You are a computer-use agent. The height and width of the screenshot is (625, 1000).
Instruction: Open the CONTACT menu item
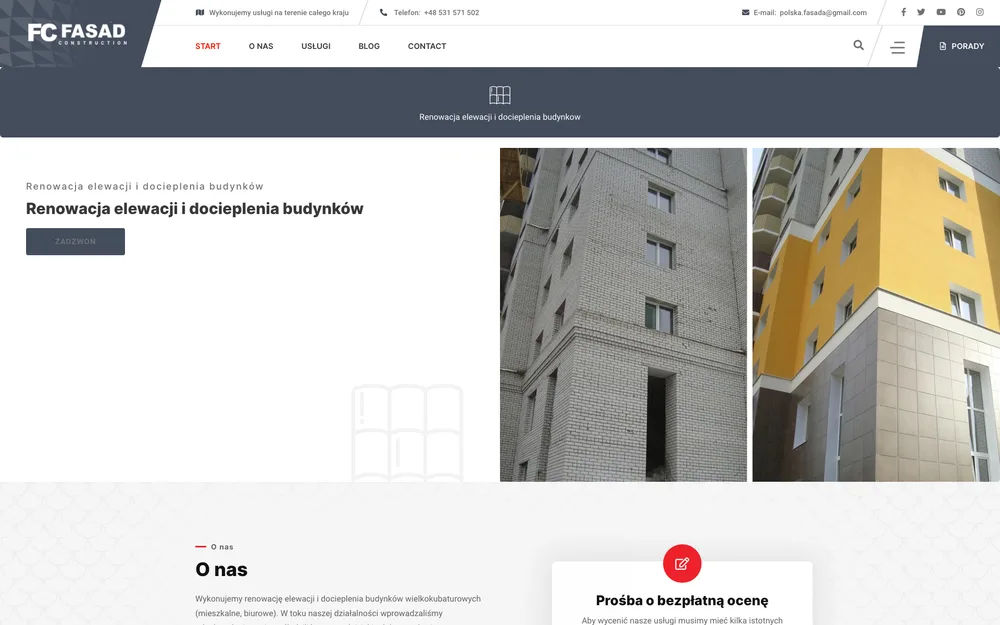[x=427, y=46]
